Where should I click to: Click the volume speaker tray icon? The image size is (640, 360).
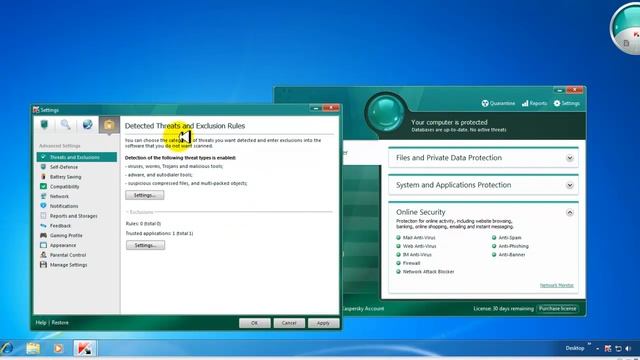pyautogui.click(x=629, y=348)
